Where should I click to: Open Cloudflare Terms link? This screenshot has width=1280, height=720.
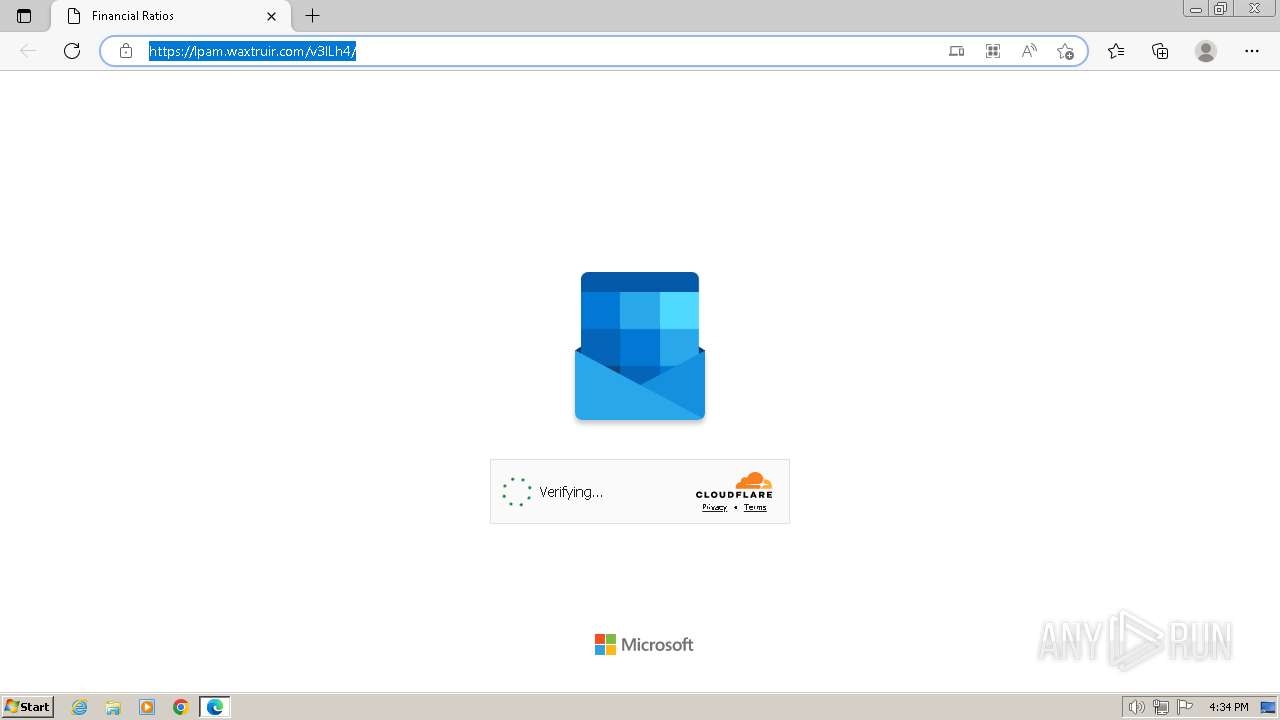pyautogui.click(x=755, y=507)
